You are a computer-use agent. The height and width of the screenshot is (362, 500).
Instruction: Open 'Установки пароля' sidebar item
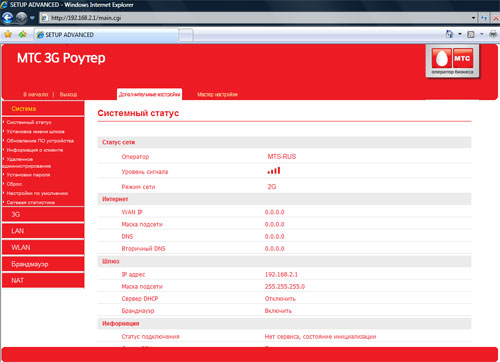(x=28, y=175)
